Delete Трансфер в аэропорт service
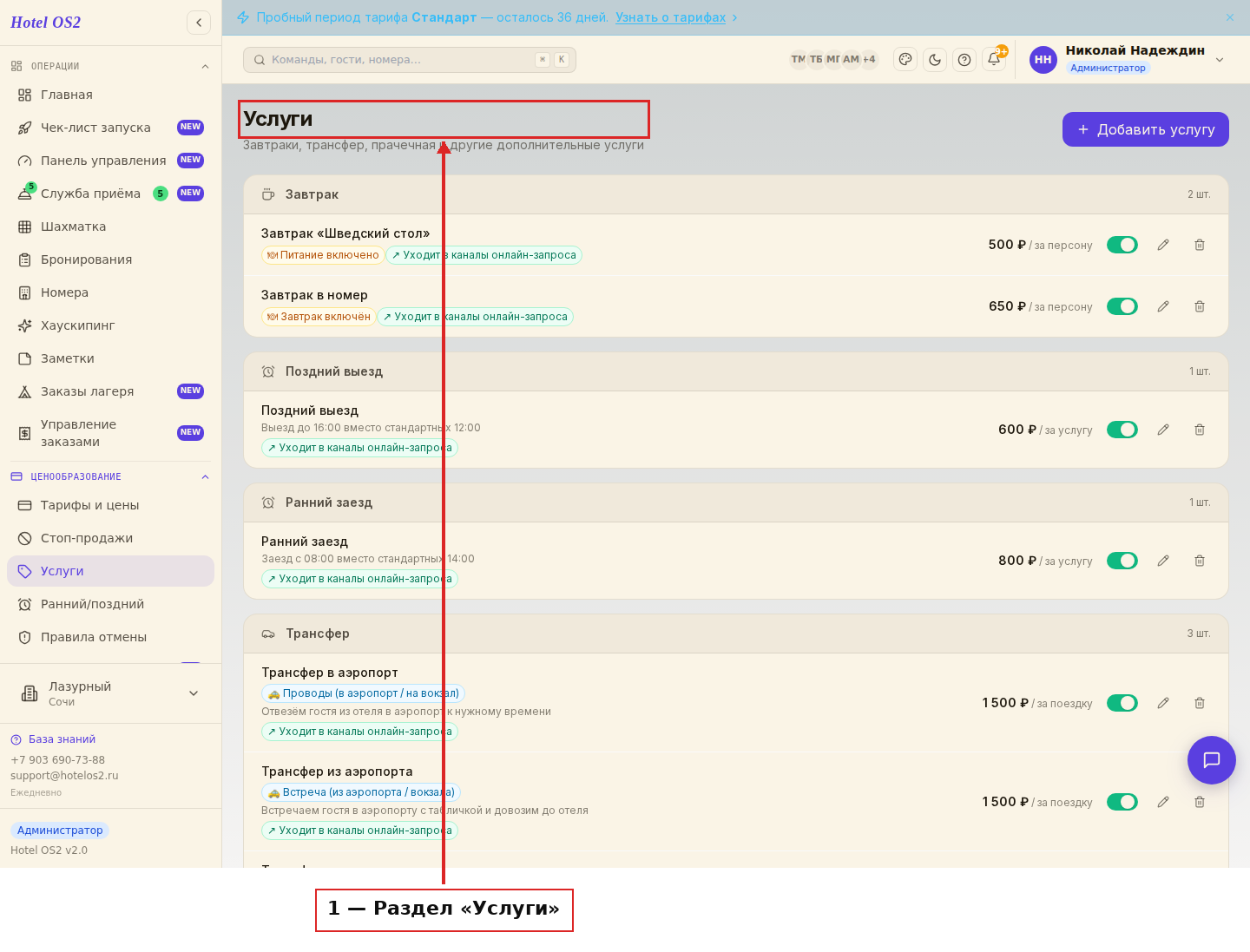 1200,703
